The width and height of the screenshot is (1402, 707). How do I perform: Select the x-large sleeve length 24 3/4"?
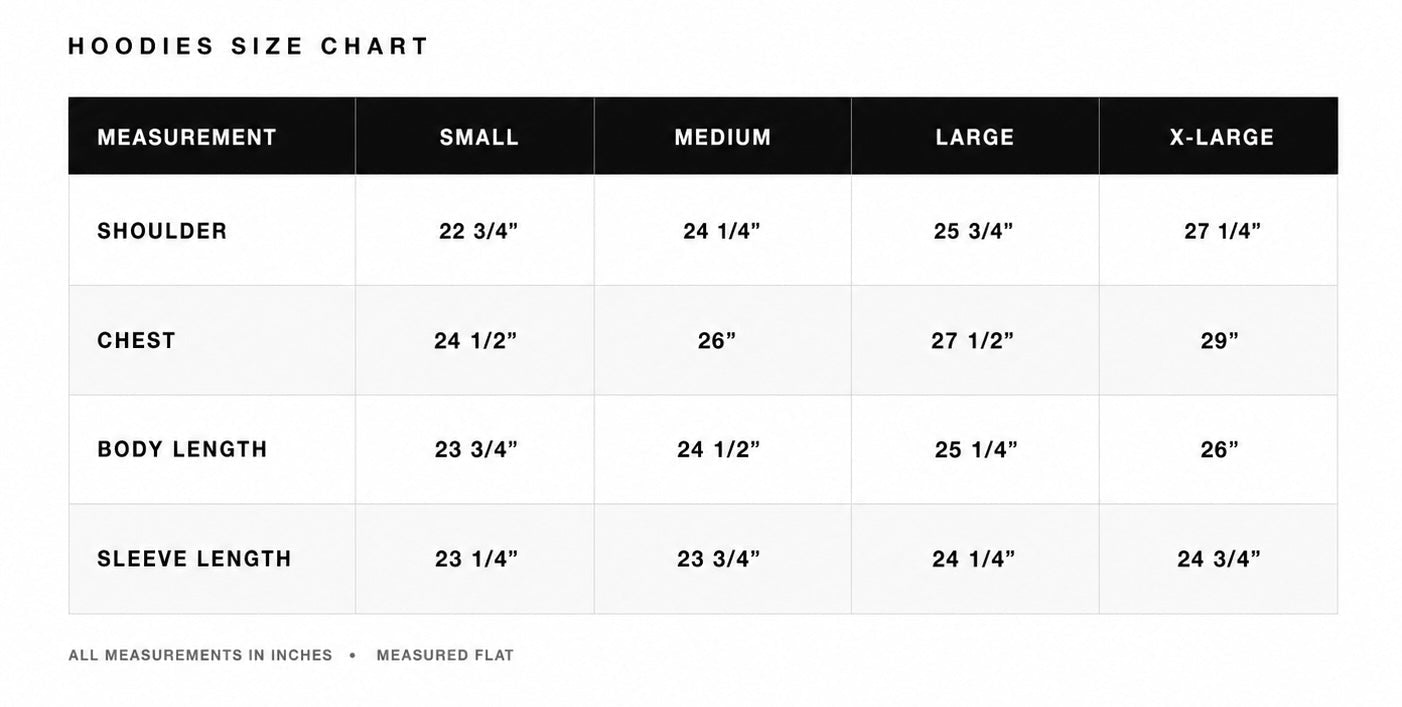1219,559
